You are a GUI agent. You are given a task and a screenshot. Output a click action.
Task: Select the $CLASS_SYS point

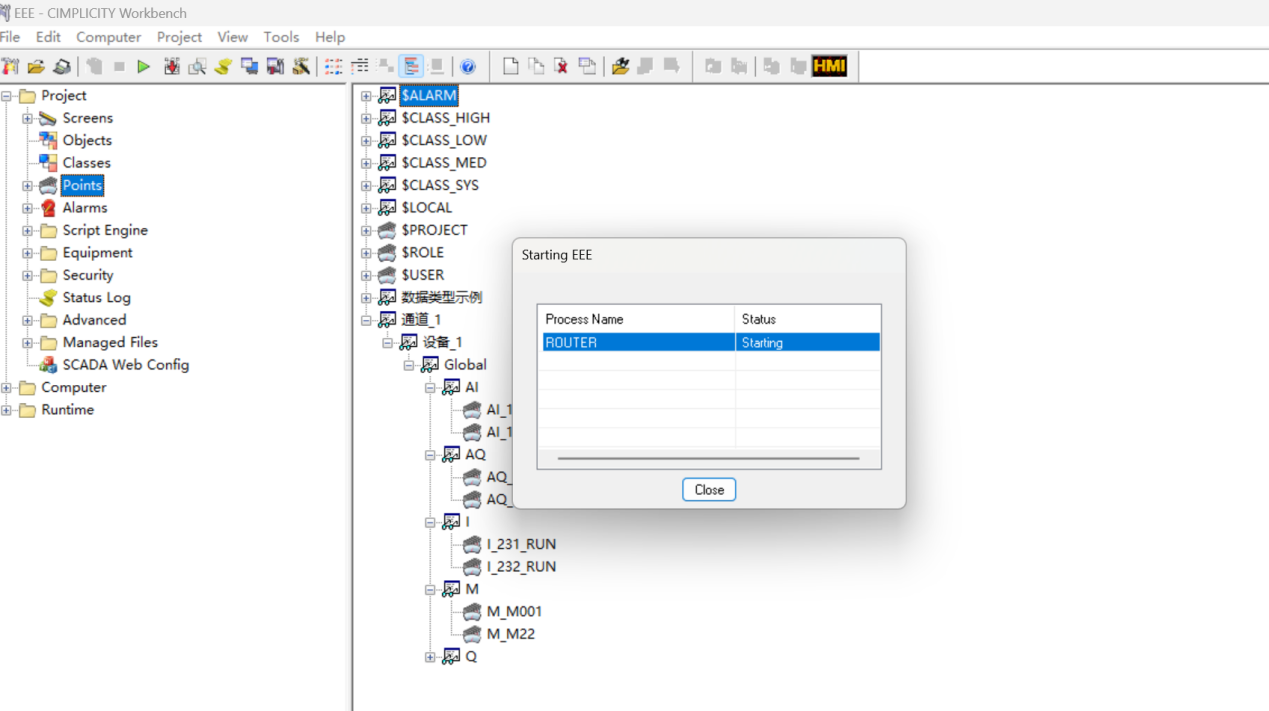(440, 185)
